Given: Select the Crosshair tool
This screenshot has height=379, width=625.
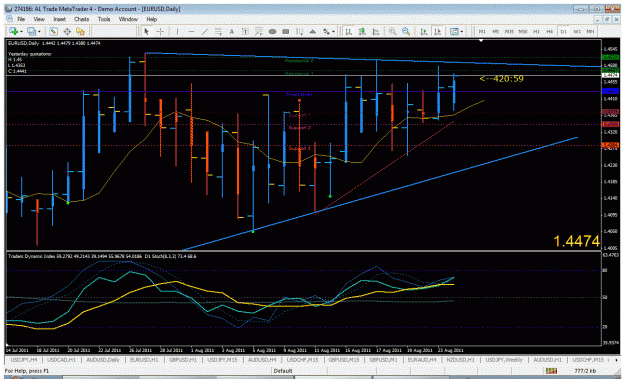Looking at the screenshot, I should click(x=160, y=31).
